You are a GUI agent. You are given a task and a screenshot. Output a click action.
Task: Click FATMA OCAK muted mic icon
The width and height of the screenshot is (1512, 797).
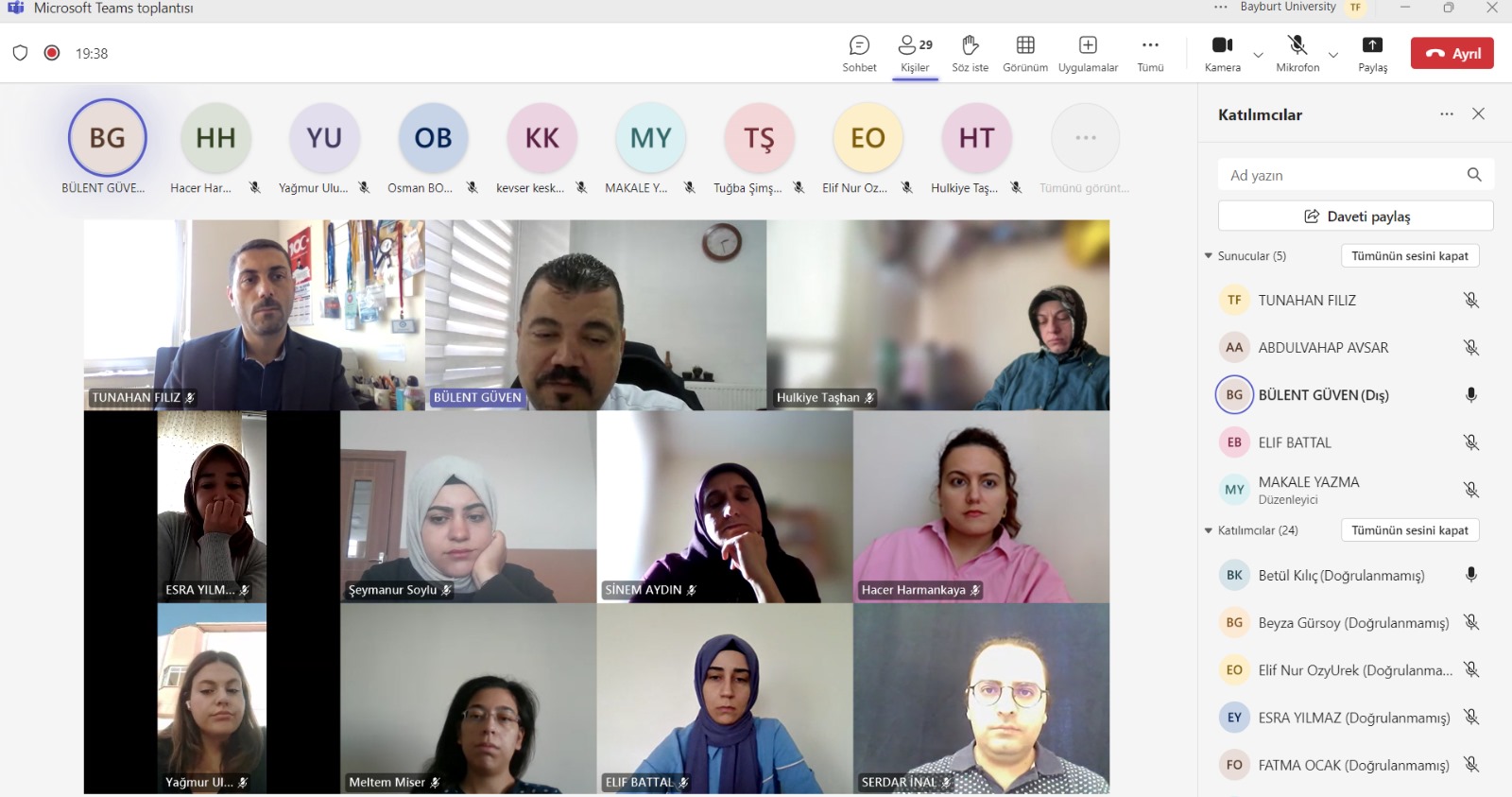click(1470, 764)
